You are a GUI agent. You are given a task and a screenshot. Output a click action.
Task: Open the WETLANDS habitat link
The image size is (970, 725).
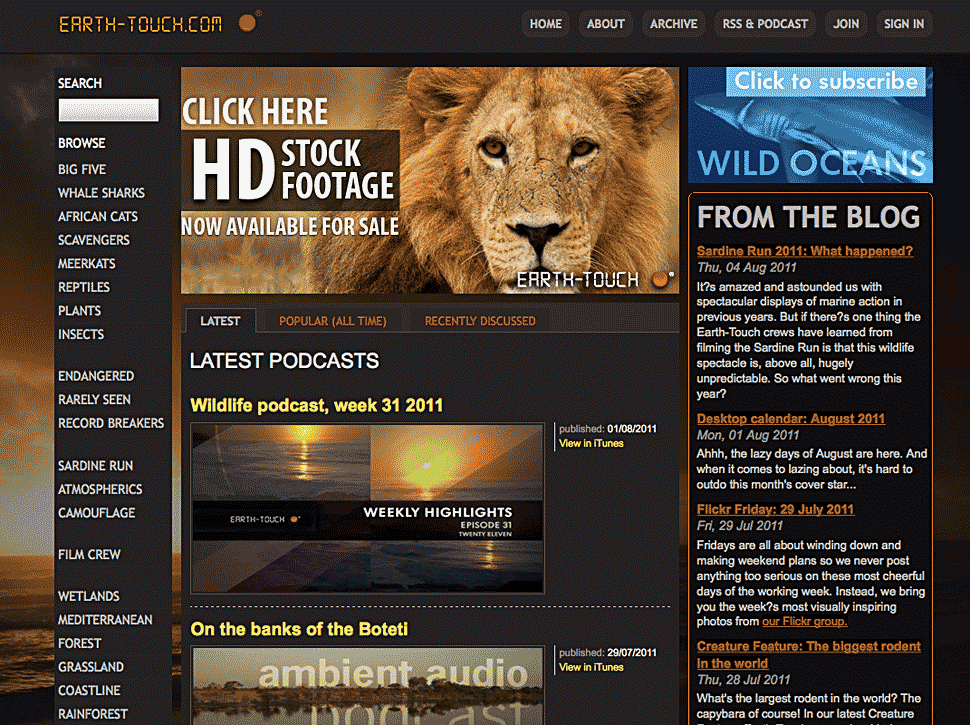[89, 596]
